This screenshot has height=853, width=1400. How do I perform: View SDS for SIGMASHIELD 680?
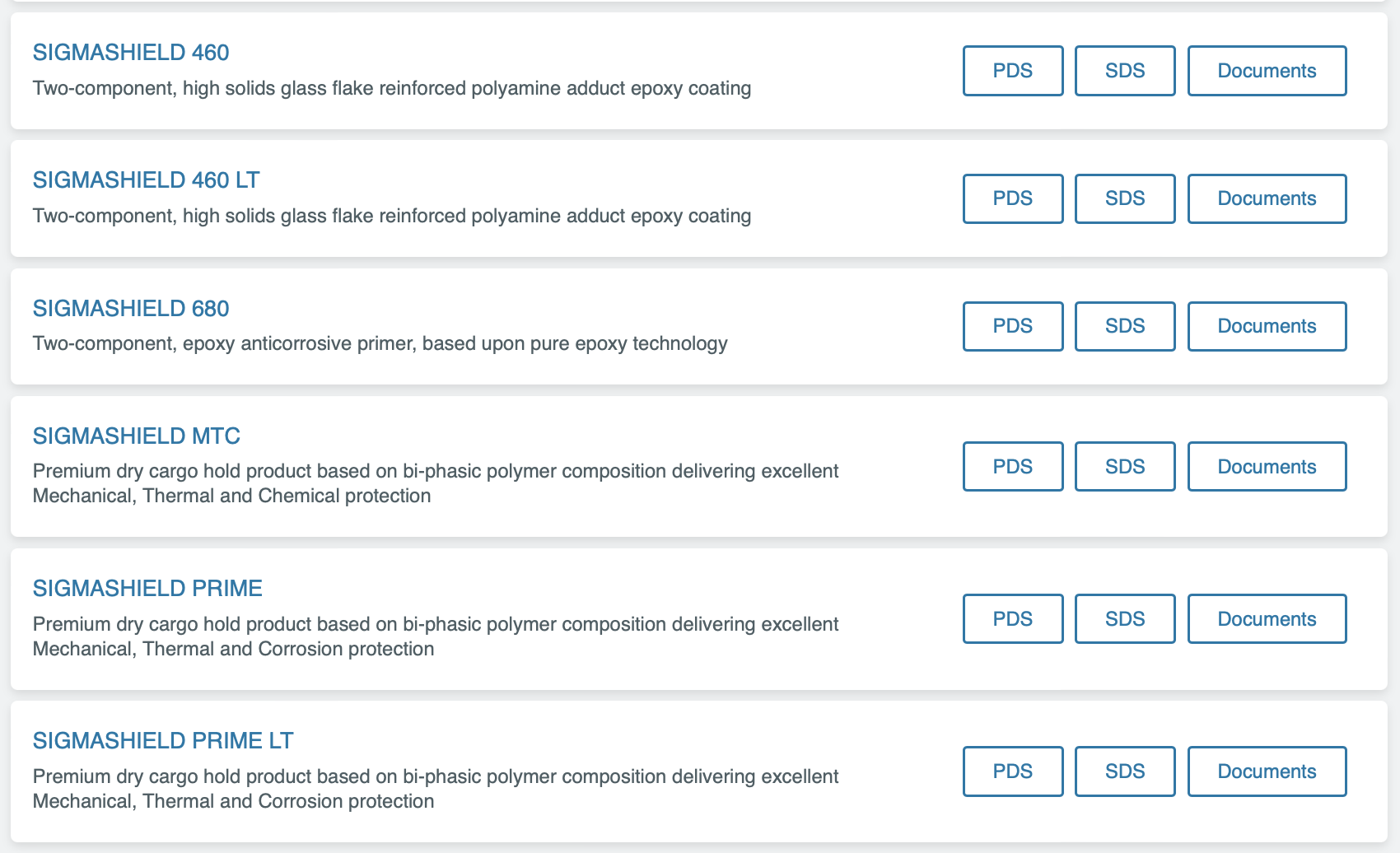coord(1124,326)
